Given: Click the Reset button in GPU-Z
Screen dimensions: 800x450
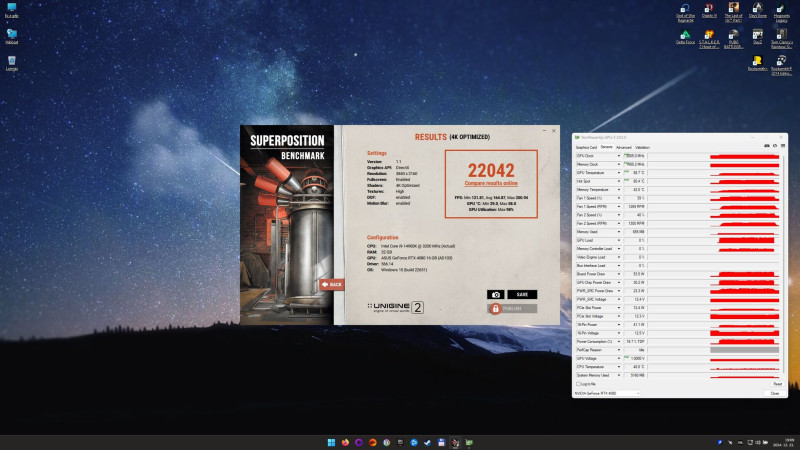Looking at the screenshot, I should click(x=777, y=384).
